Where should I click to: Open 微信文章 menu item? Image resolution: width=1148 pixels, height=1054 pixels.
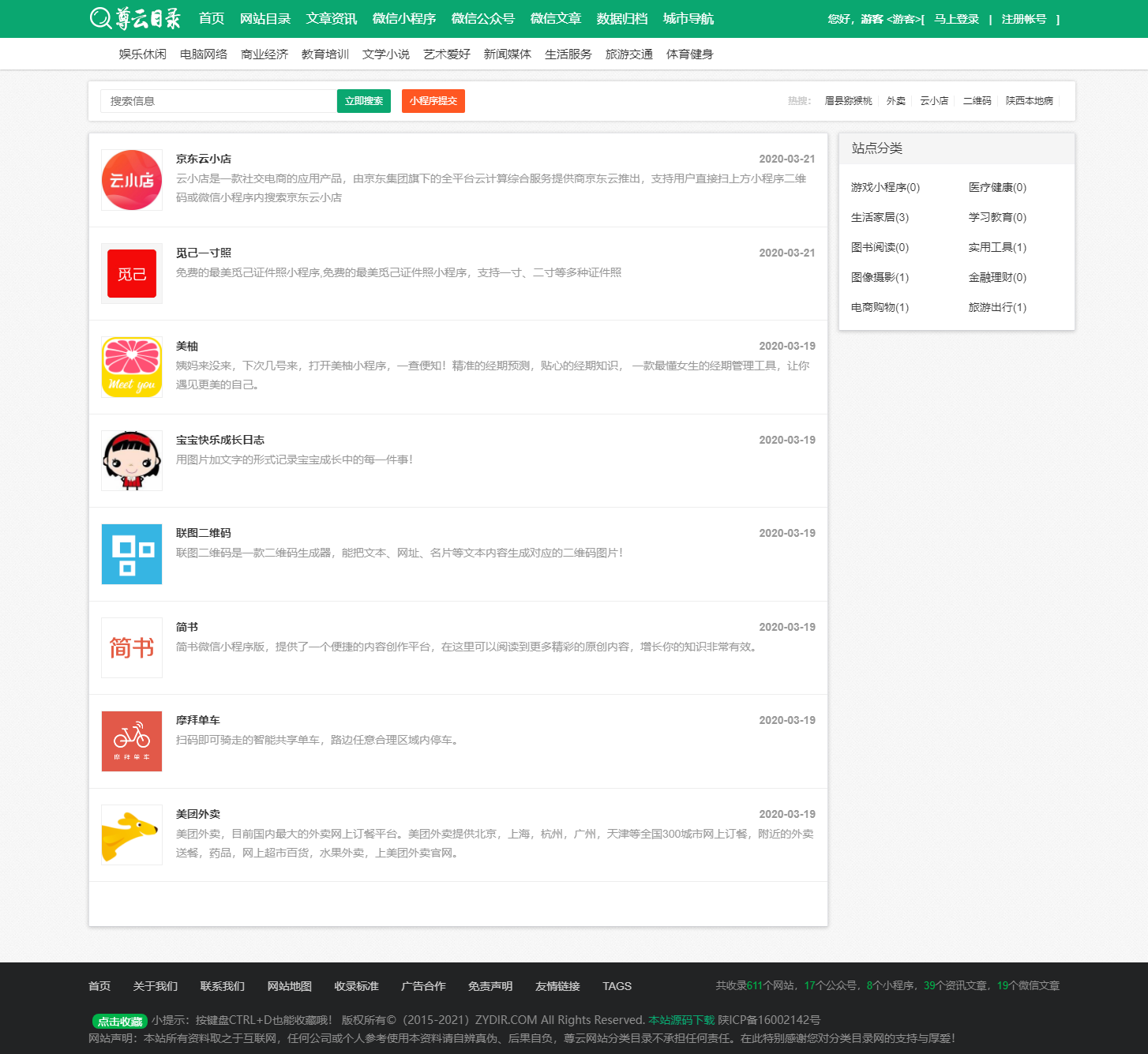(556, 18)
